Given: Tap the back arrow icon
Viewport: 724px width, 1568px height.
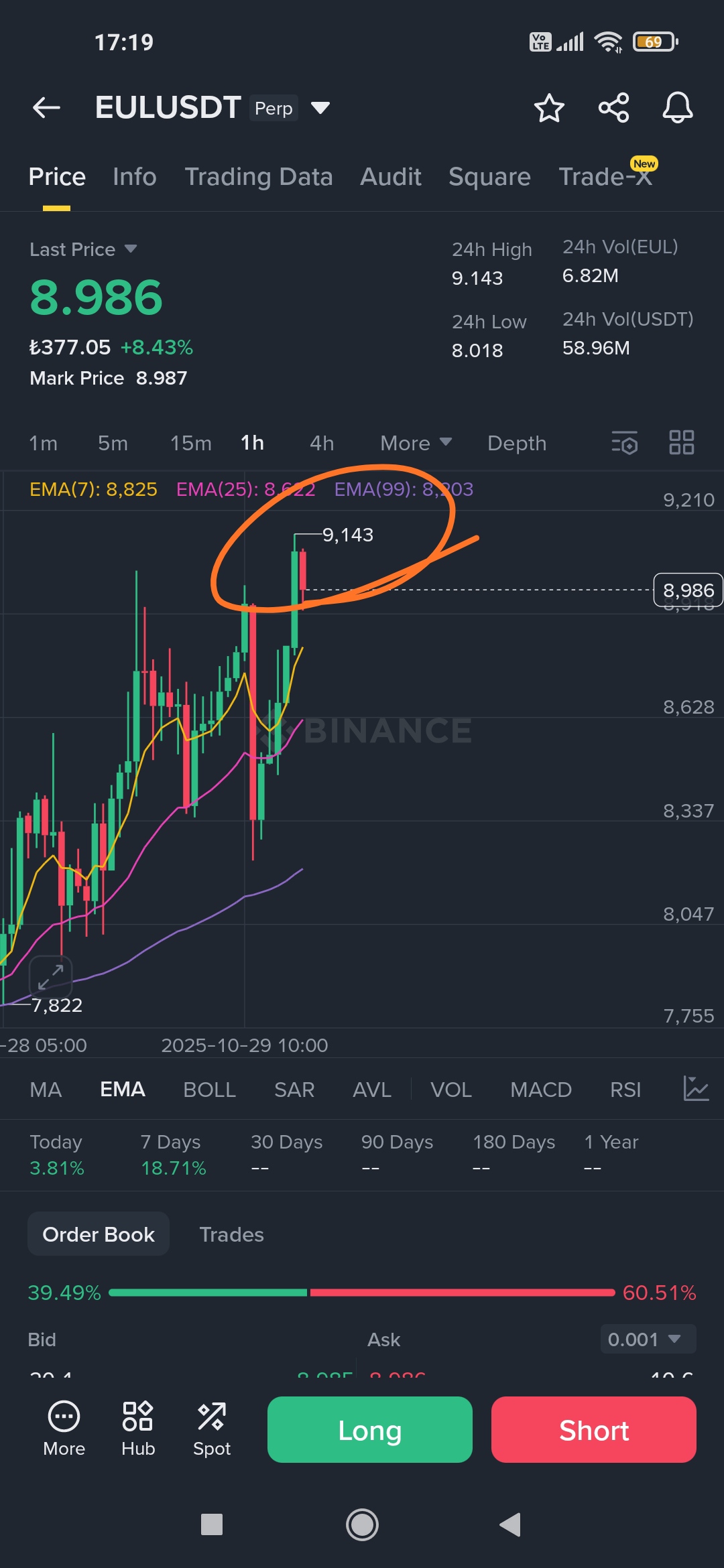Looking at the screenshot, I should (x=46, y=107).
